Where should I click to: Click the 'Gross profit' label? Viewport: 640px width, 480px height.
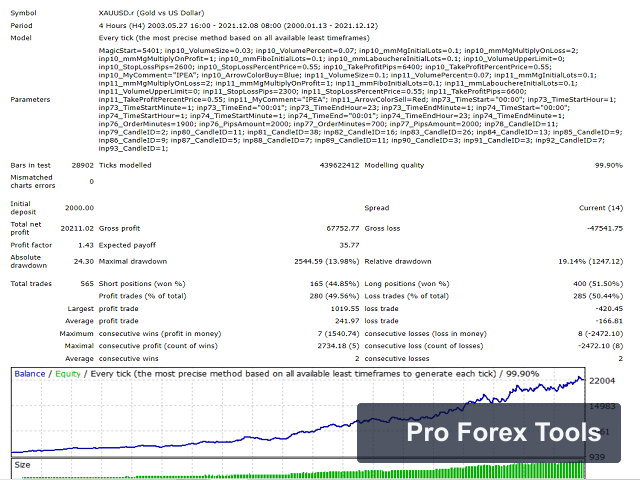tap(119, 229)
